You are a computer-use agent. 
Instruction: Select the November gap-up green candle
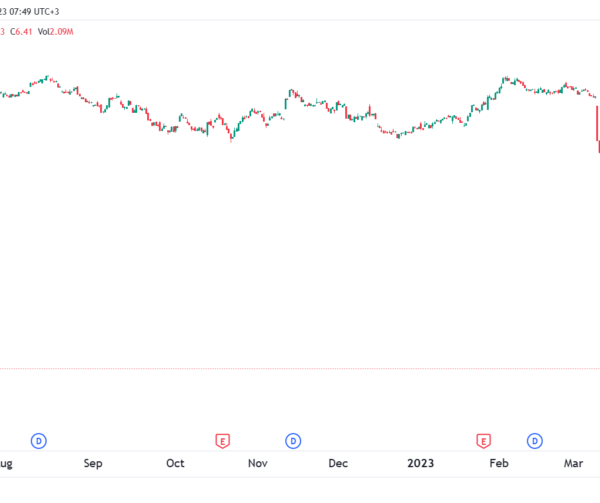coord(286,103)
